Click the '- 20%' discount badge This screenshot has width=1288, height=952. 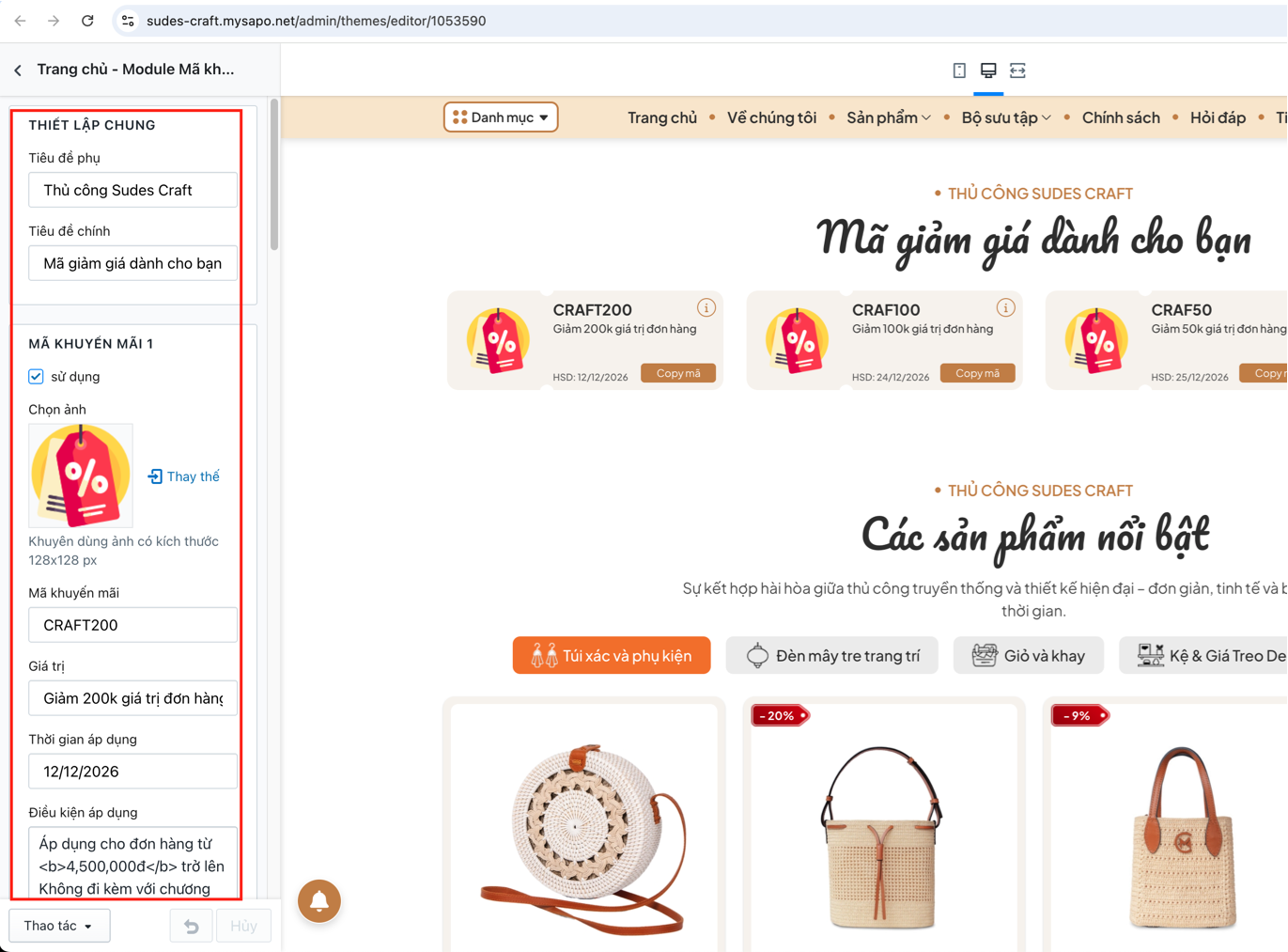pos(780,716)
